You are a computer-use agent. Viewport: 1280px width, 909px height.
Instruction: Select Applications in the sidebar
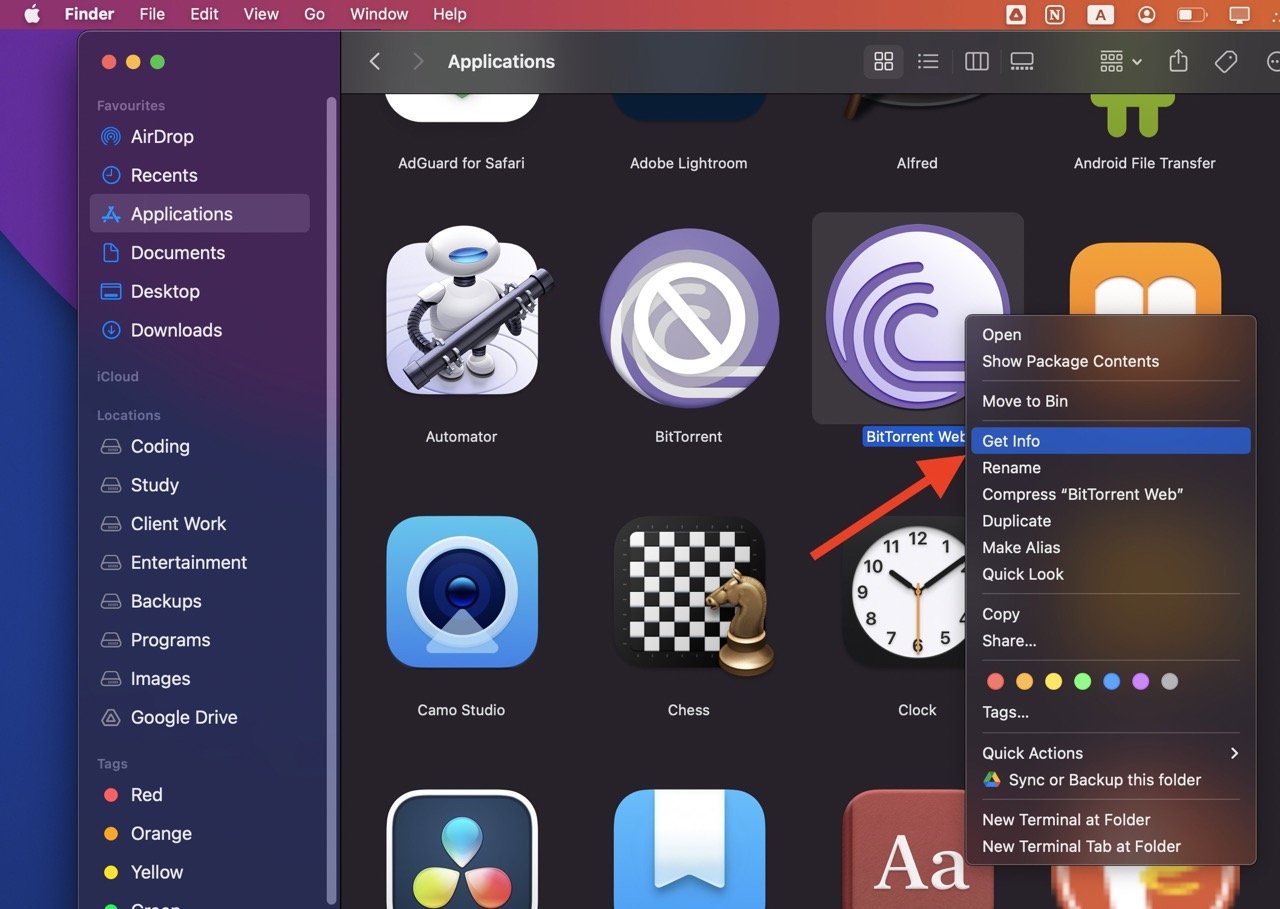[x=200, y=214]
